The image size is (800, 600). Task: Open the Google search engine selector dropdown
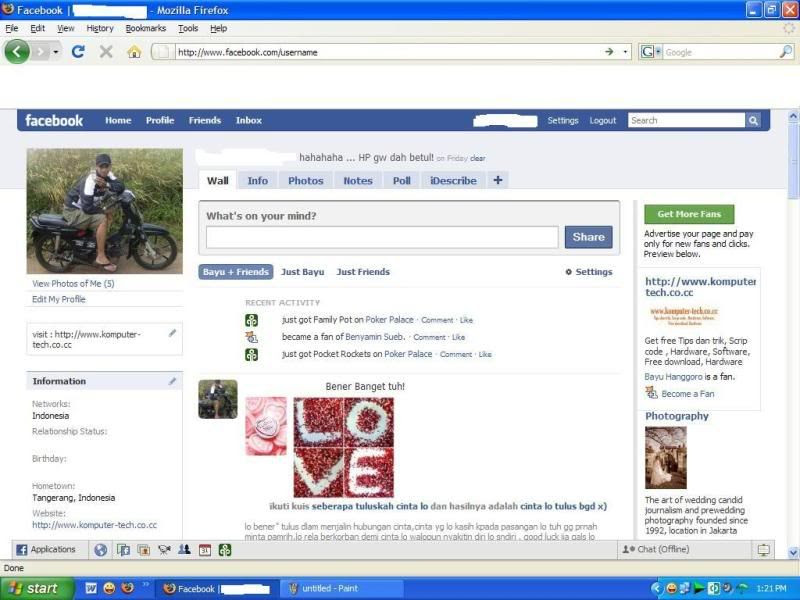point(659,52)
